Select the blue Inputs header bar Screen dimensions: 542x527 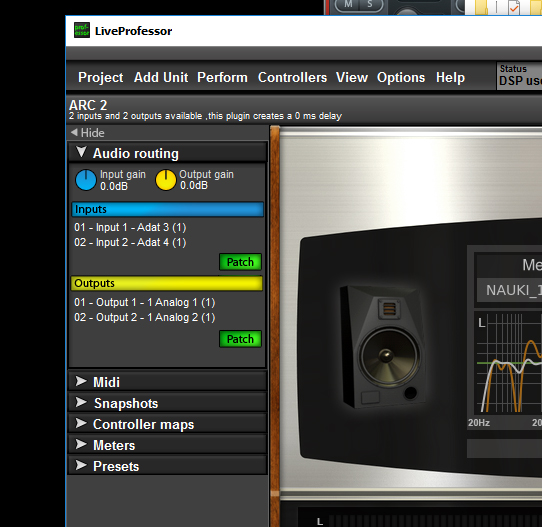click(167, 209)
